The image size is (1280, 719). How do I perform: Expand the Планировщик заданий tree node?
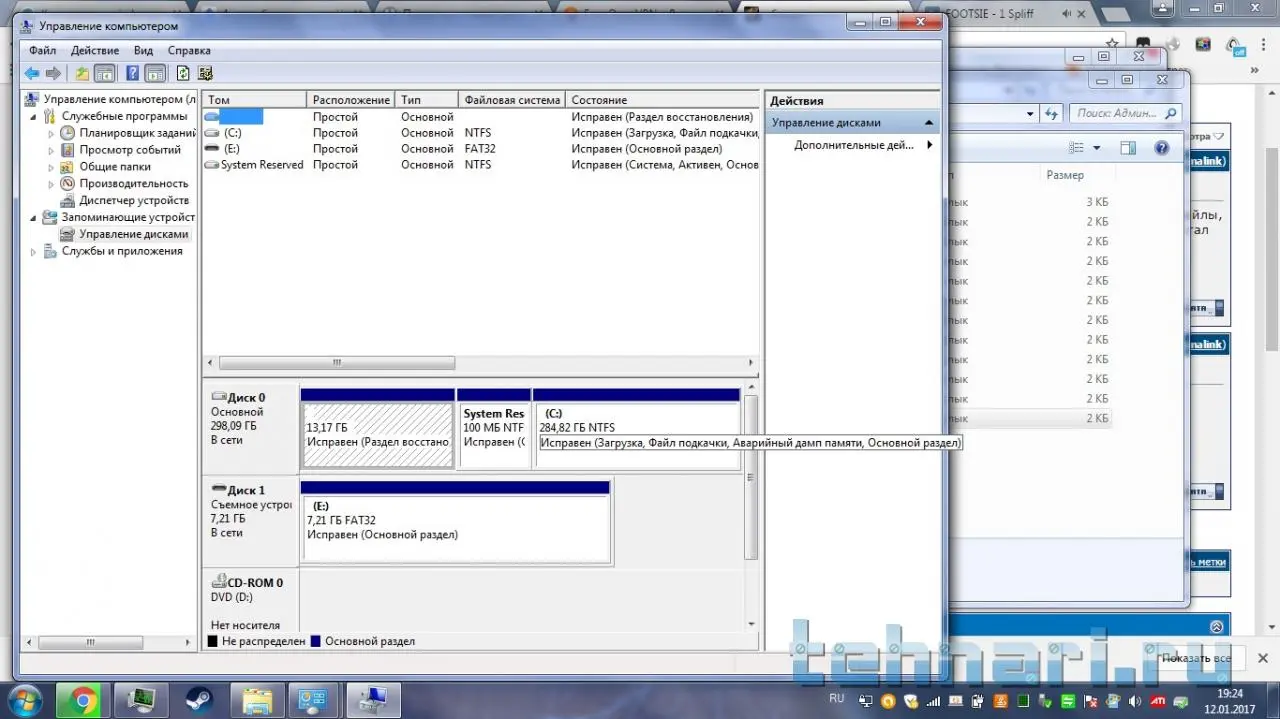point(52,133)
